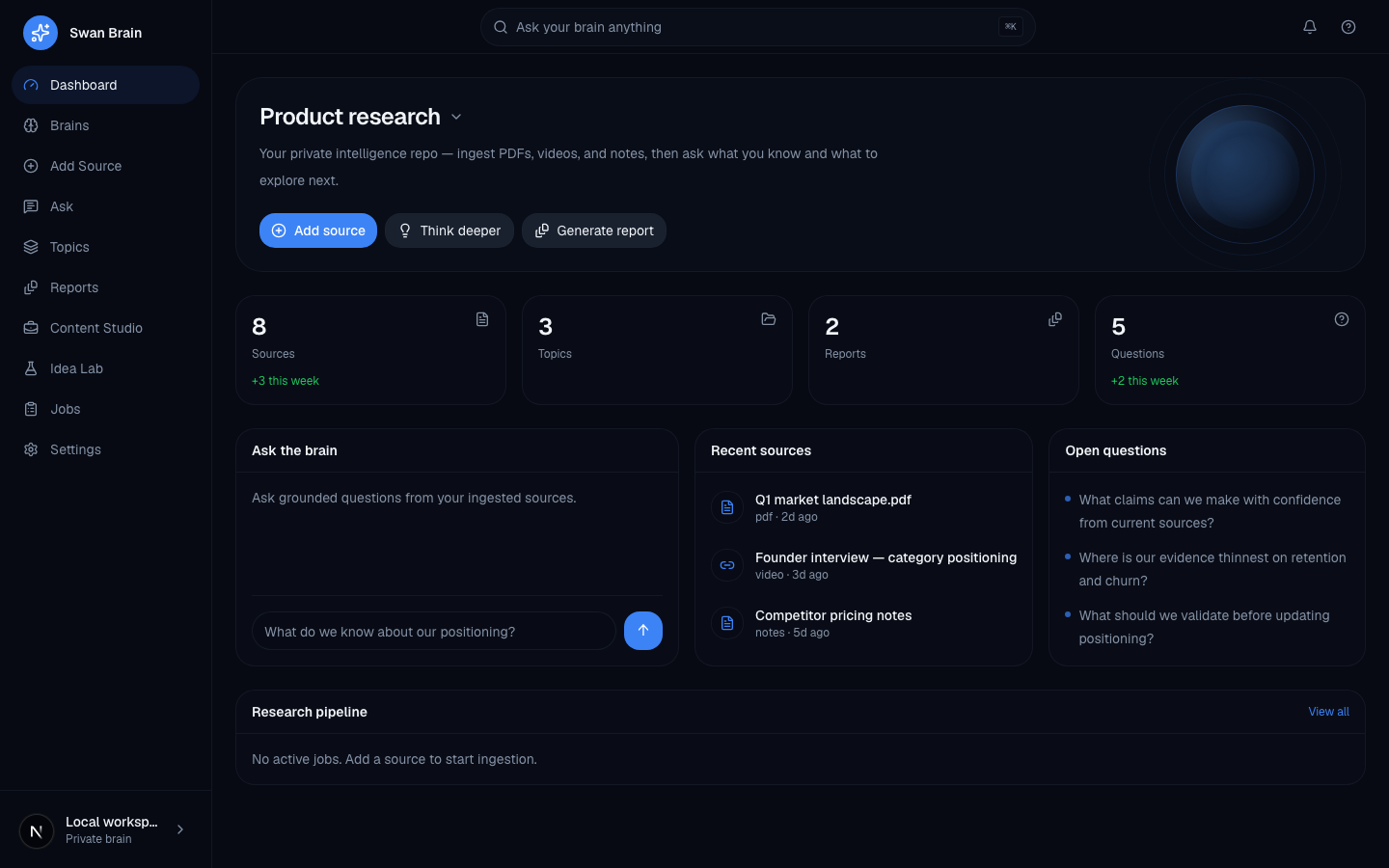Expand the Local workspace switcher chevron
Screen dimensions: 1389x868
click(180, 829)
